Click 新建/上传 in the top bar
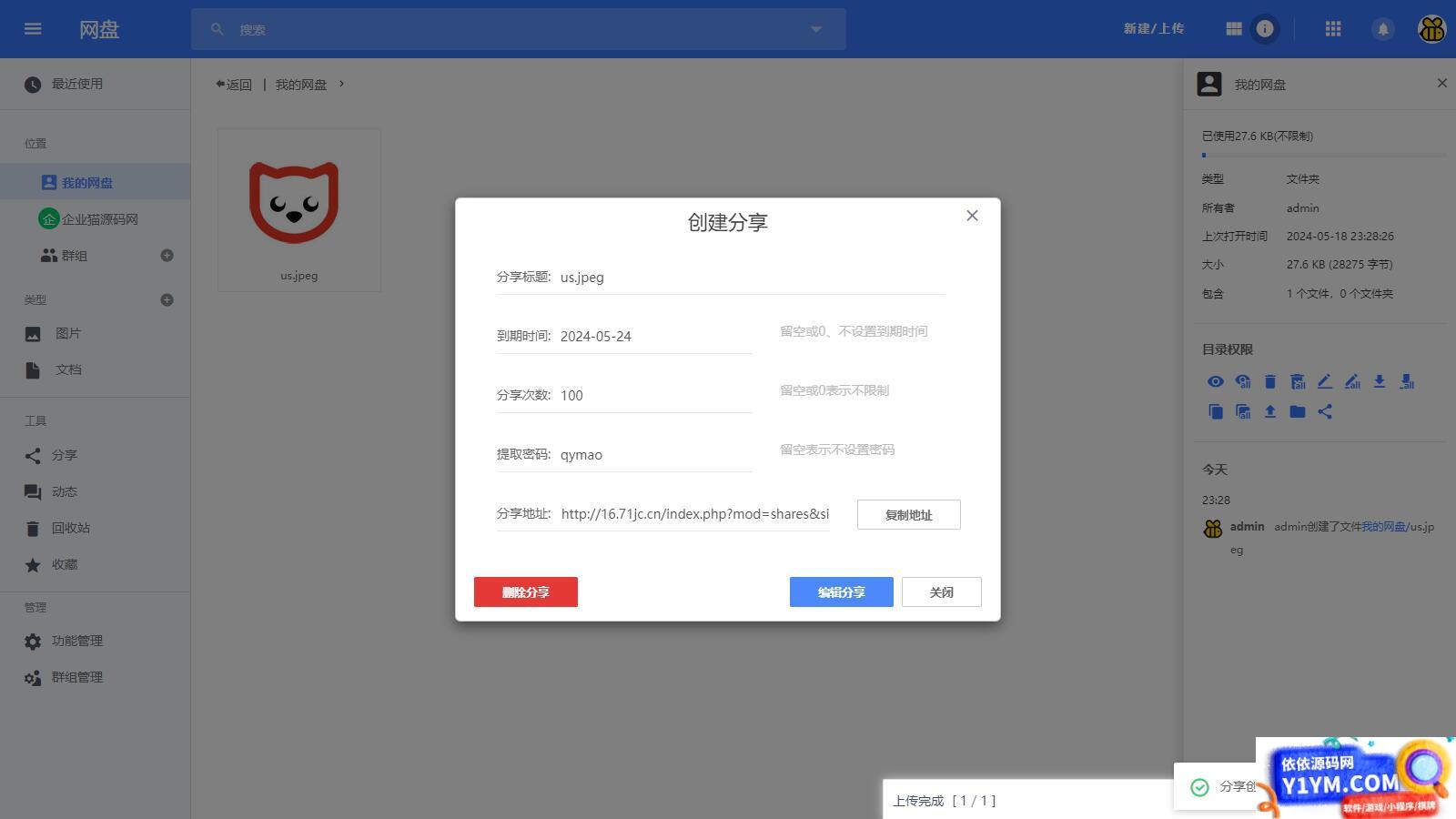The width and height of the screenshot is (1456, 819). coord(1153,29)
